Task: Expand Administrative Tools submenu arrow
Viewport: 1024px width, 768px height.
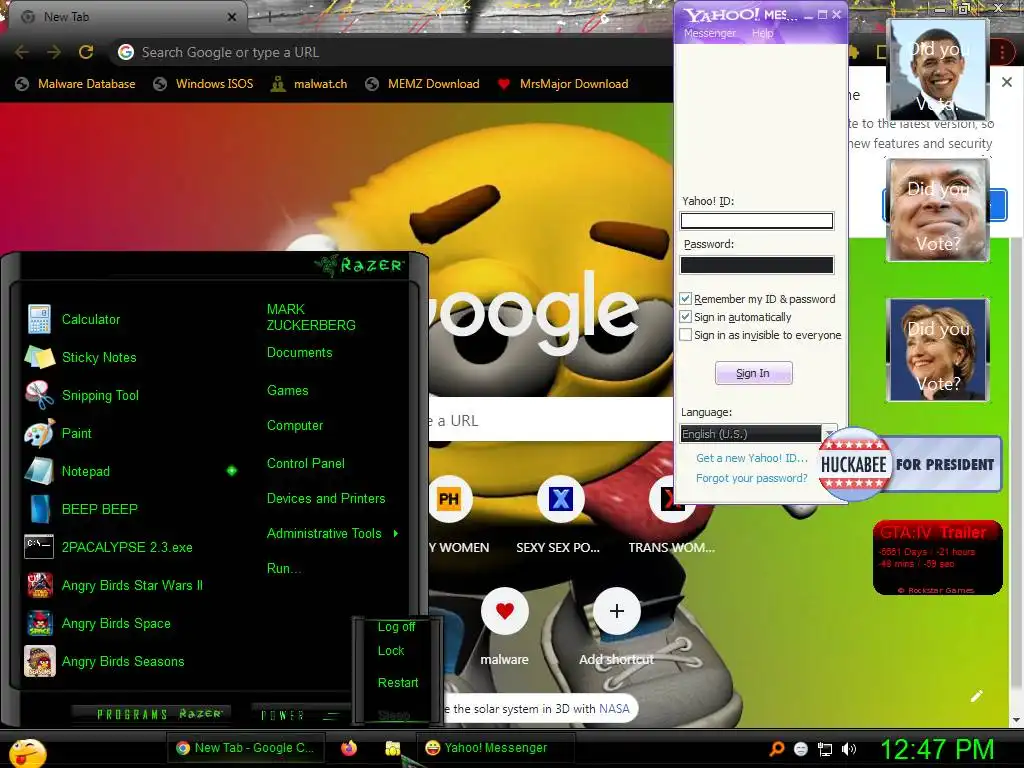Action: point(396,534)
